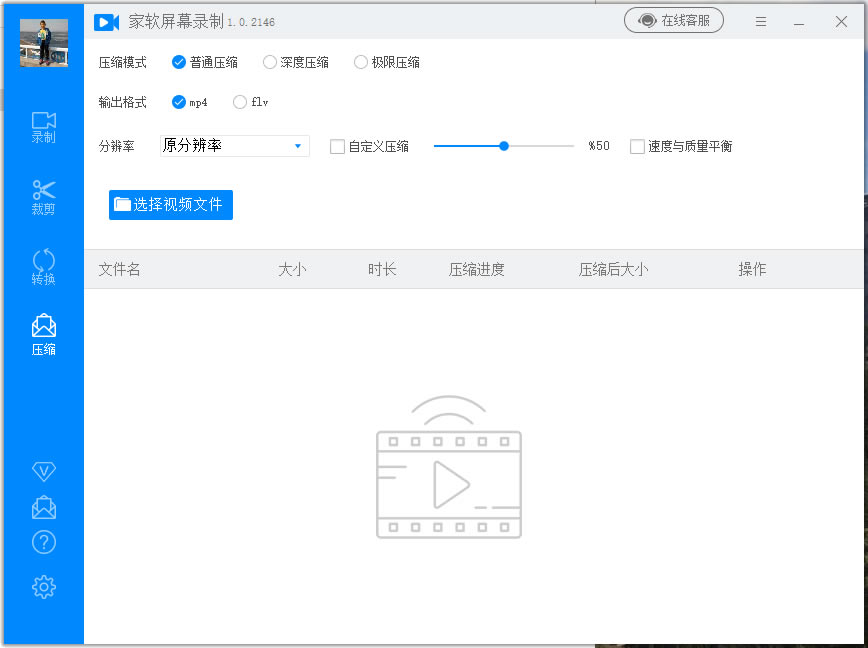Open the hamburger menu in title bar
This screenshot has height=648, width=868.
[761, 21]
